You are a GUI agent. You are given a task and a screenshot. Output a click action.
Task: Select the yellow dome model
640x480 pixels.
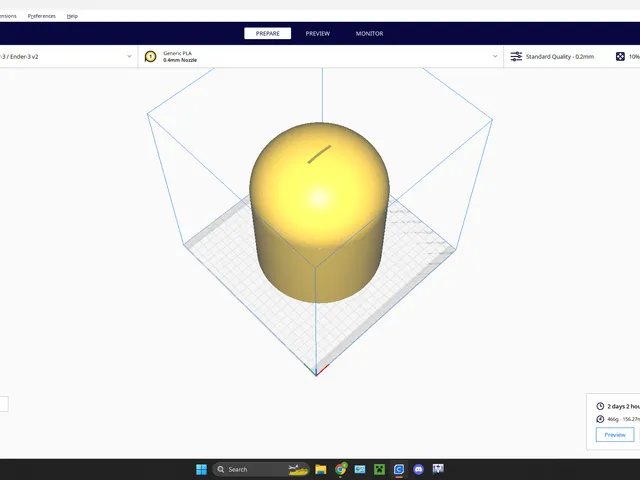pos(319,212)
